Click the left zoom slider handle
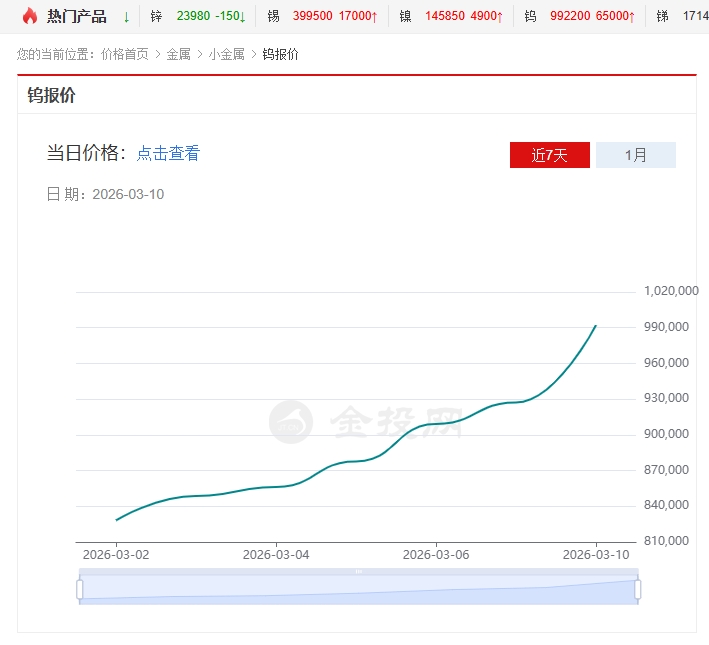 tap(80, 589)
